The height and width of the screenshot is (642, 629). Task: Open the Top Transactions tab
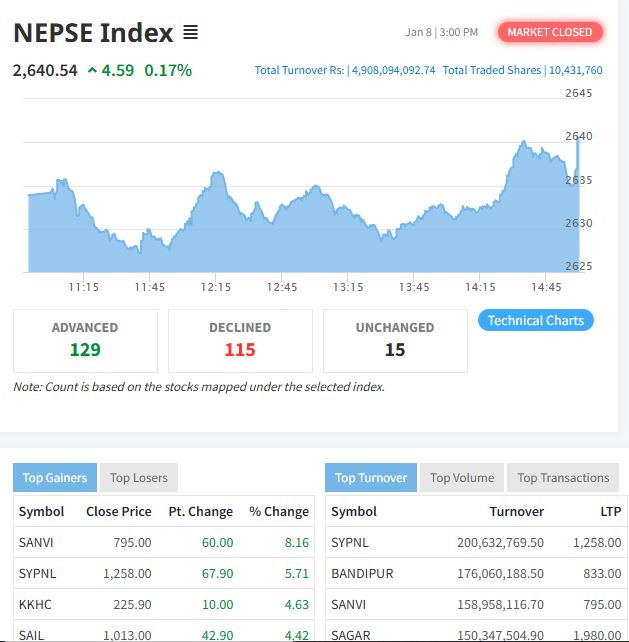[563, 477]
